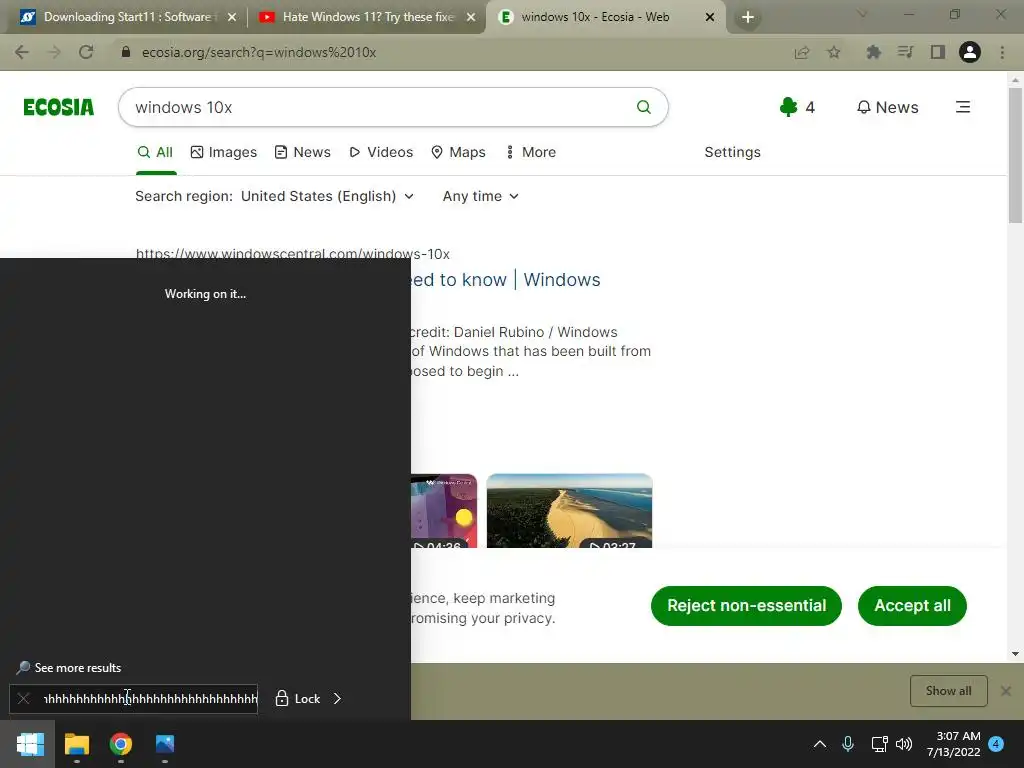
Task: Click the Ecosia logo
Action: [58, 107]
